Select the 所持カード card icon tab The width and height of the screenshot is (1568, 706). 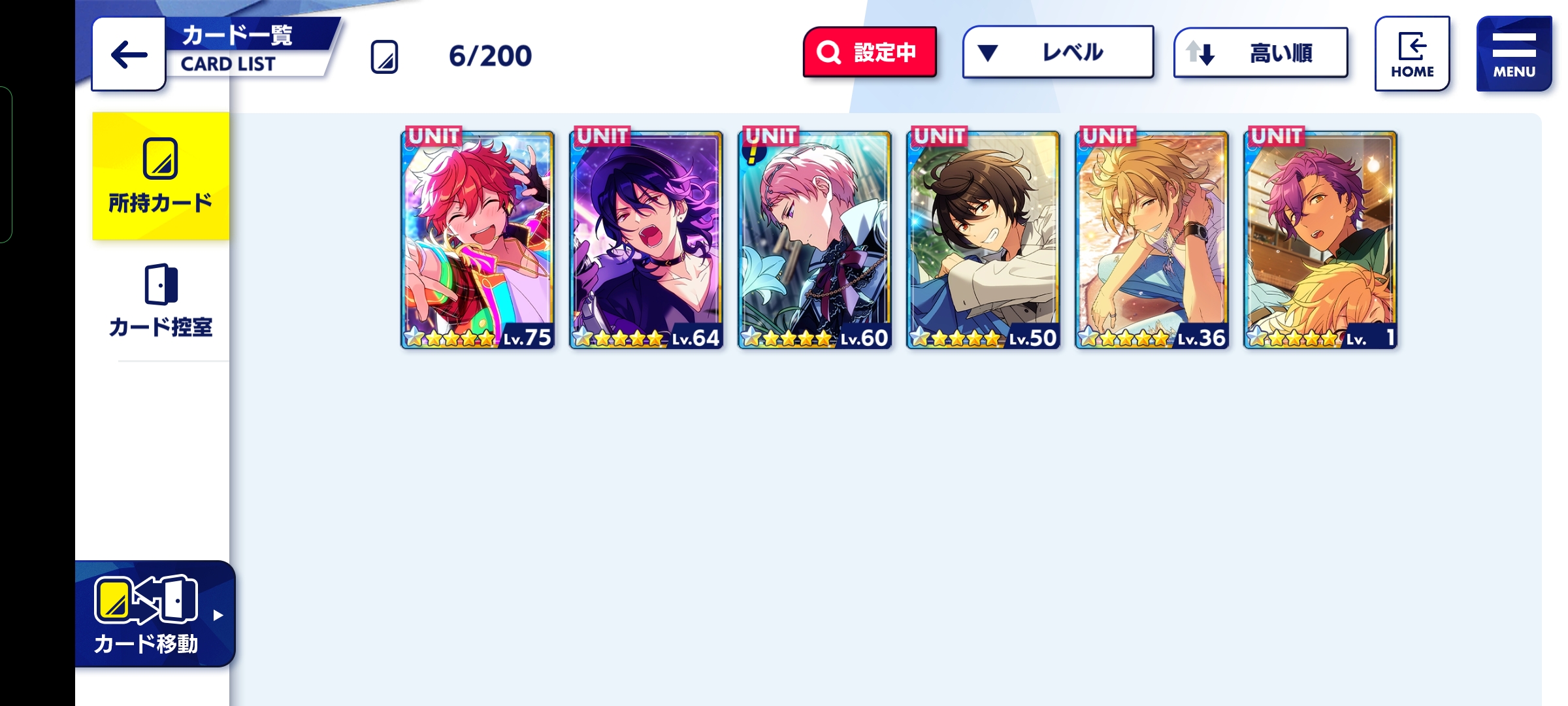pos(161,176)
